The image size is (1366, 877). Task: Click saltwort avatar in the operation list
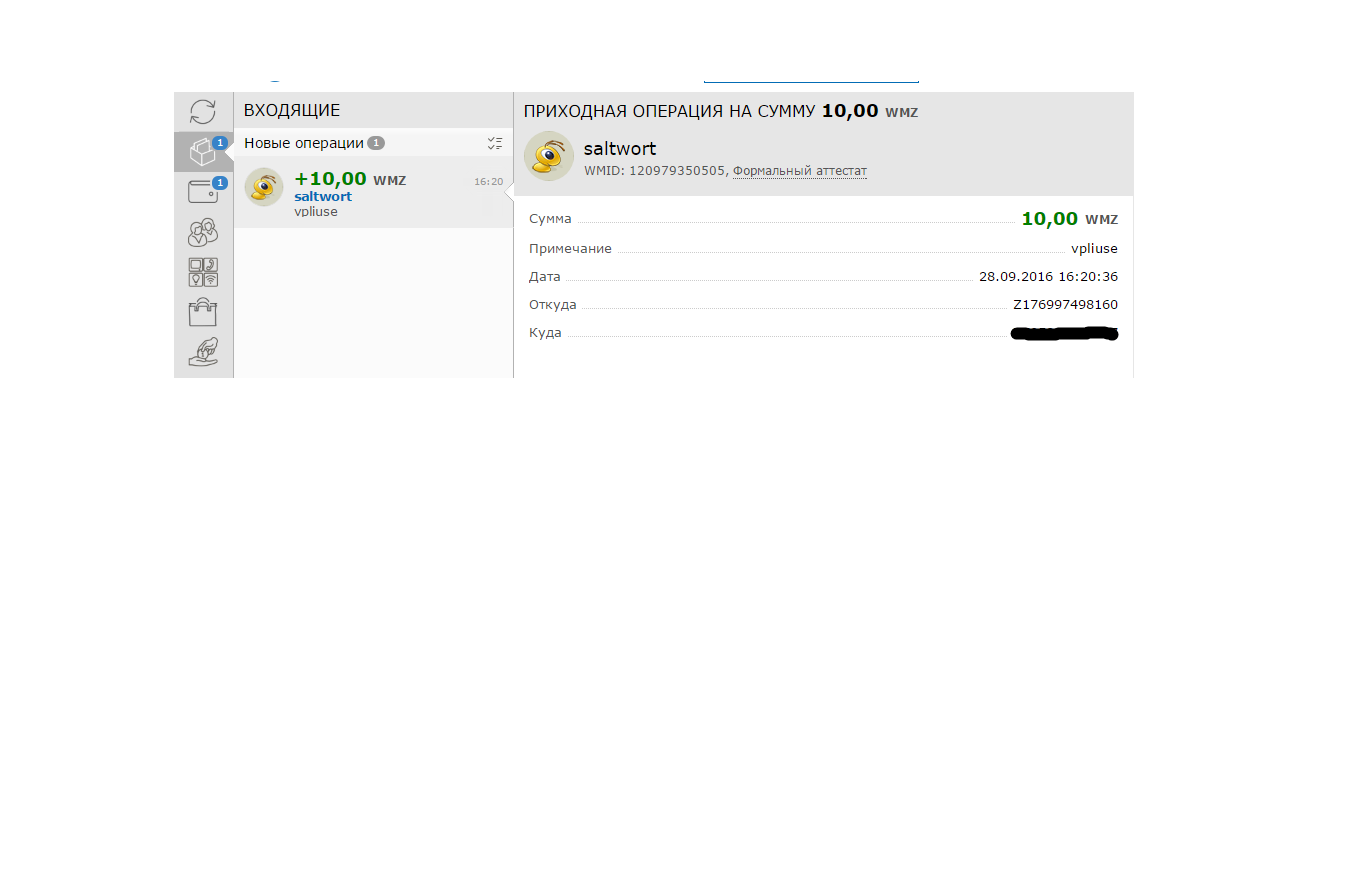(x=264, y=187)
